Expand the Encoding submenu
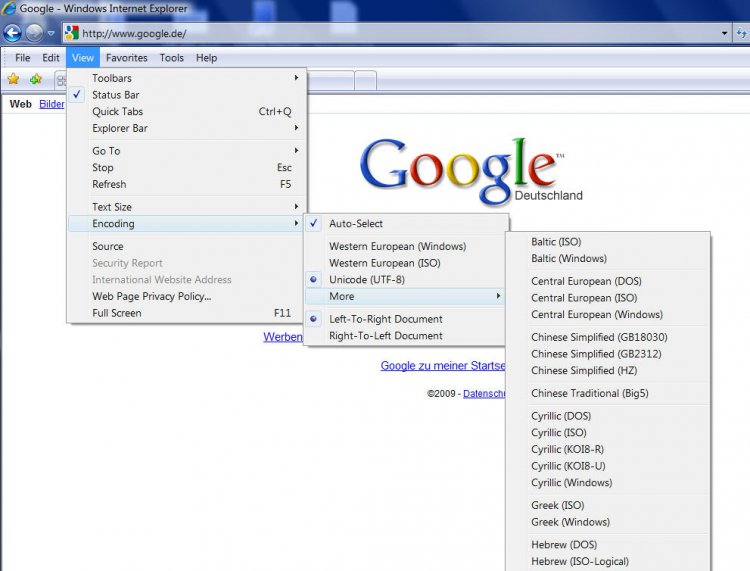750x571 pixels. (186, 223)
